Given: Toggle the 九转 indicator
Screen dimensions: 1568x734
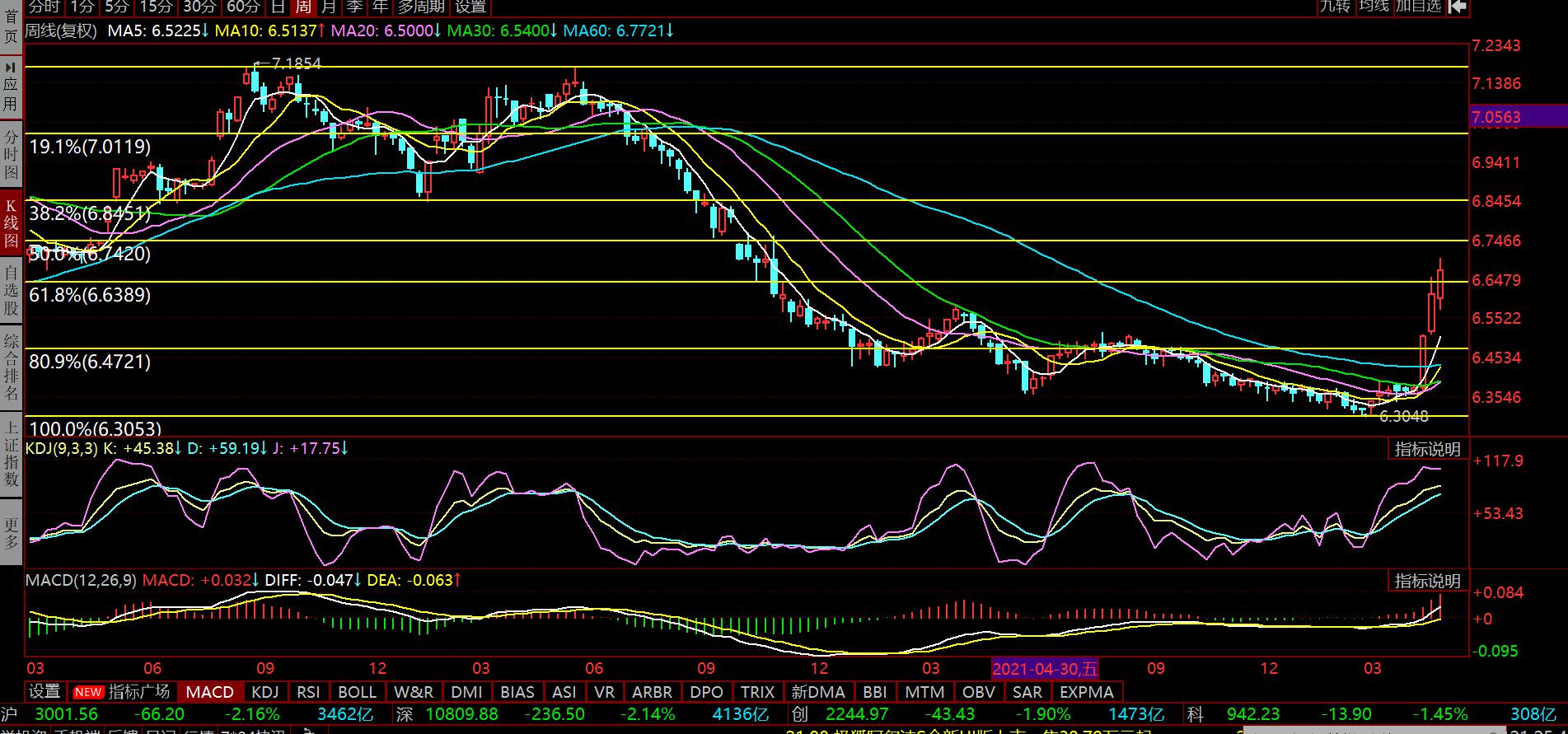Looking at the screenshot, I should pos(1335,7).
